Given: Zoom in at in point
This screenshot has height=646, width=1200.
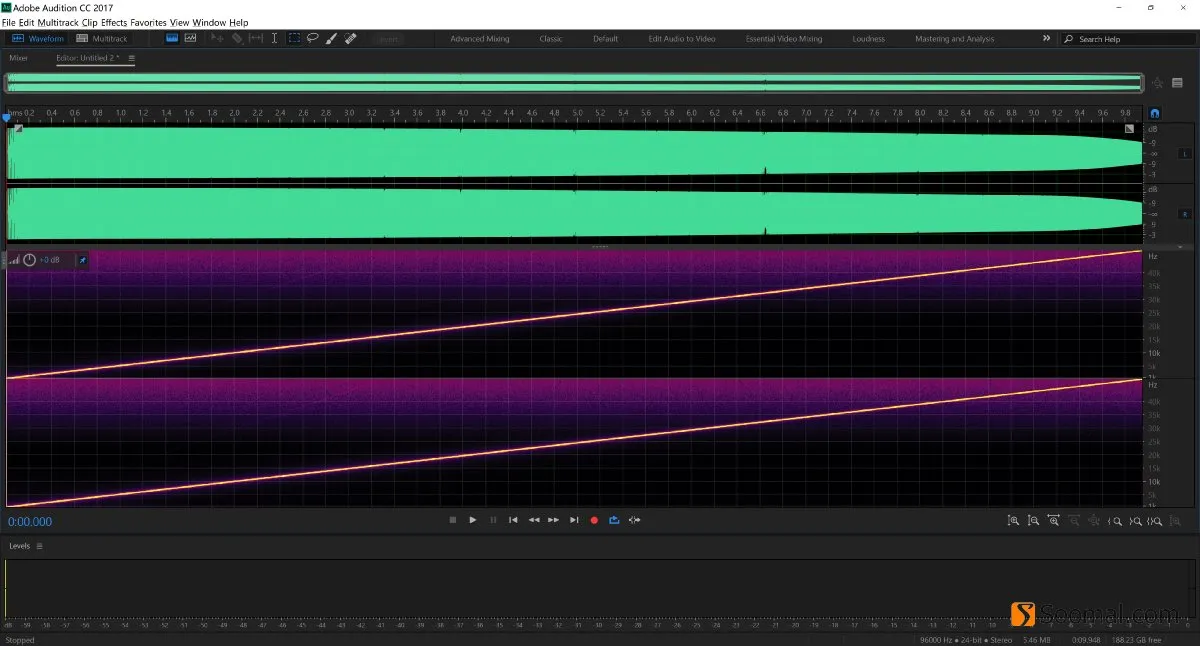Looking at the screenshot, I should point(1115,521).
